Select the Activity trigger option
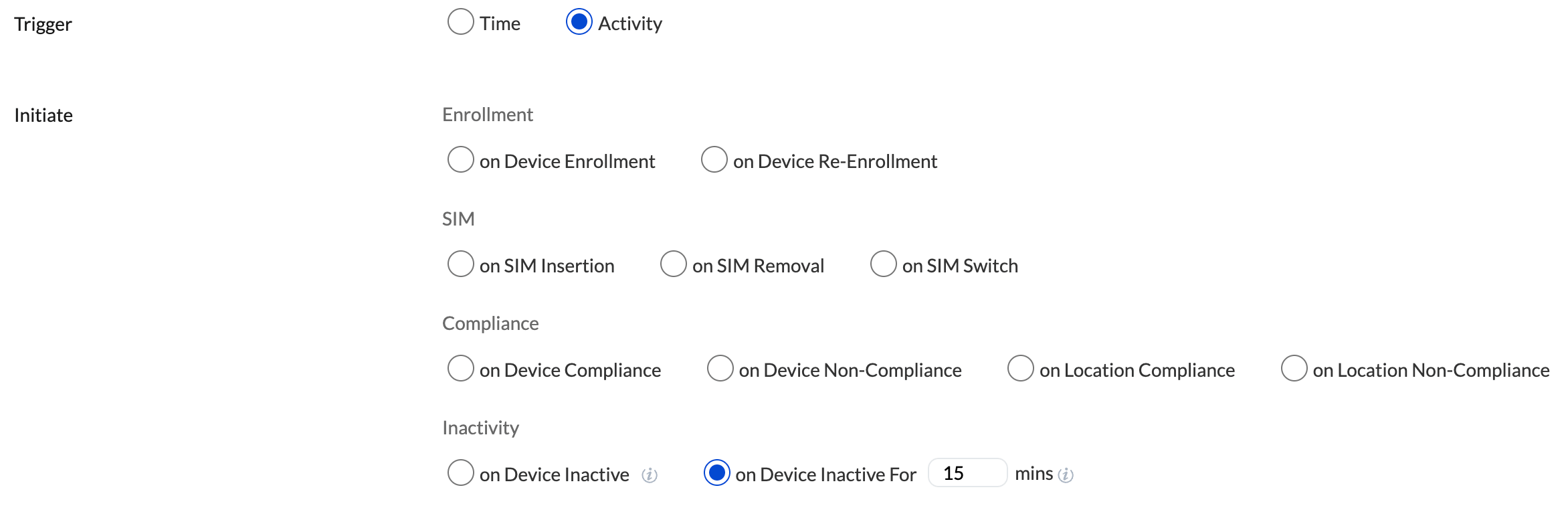Viewport: 1568px width, 514px height. (579, 22)
